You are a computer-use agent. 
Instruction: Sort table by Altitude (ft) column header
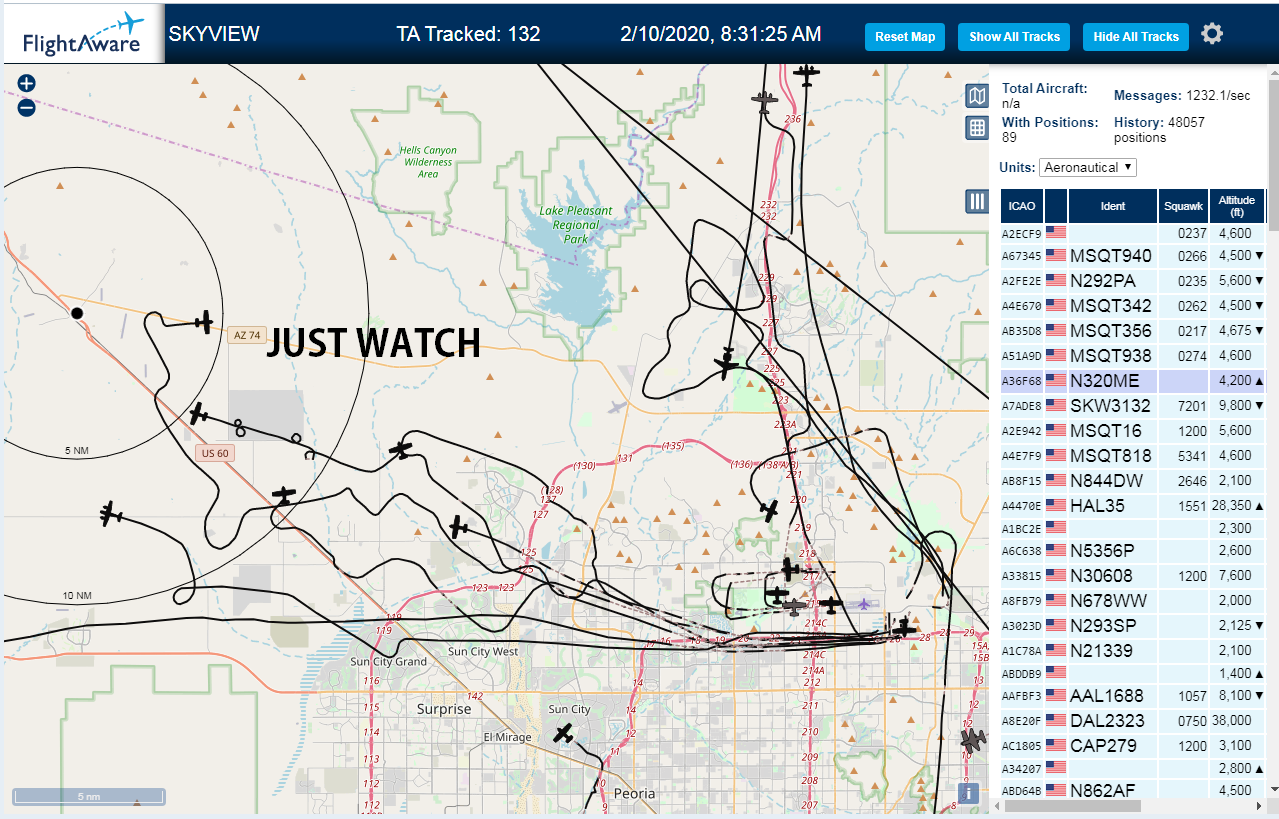pyautogui.click(x=1237, y=206)
